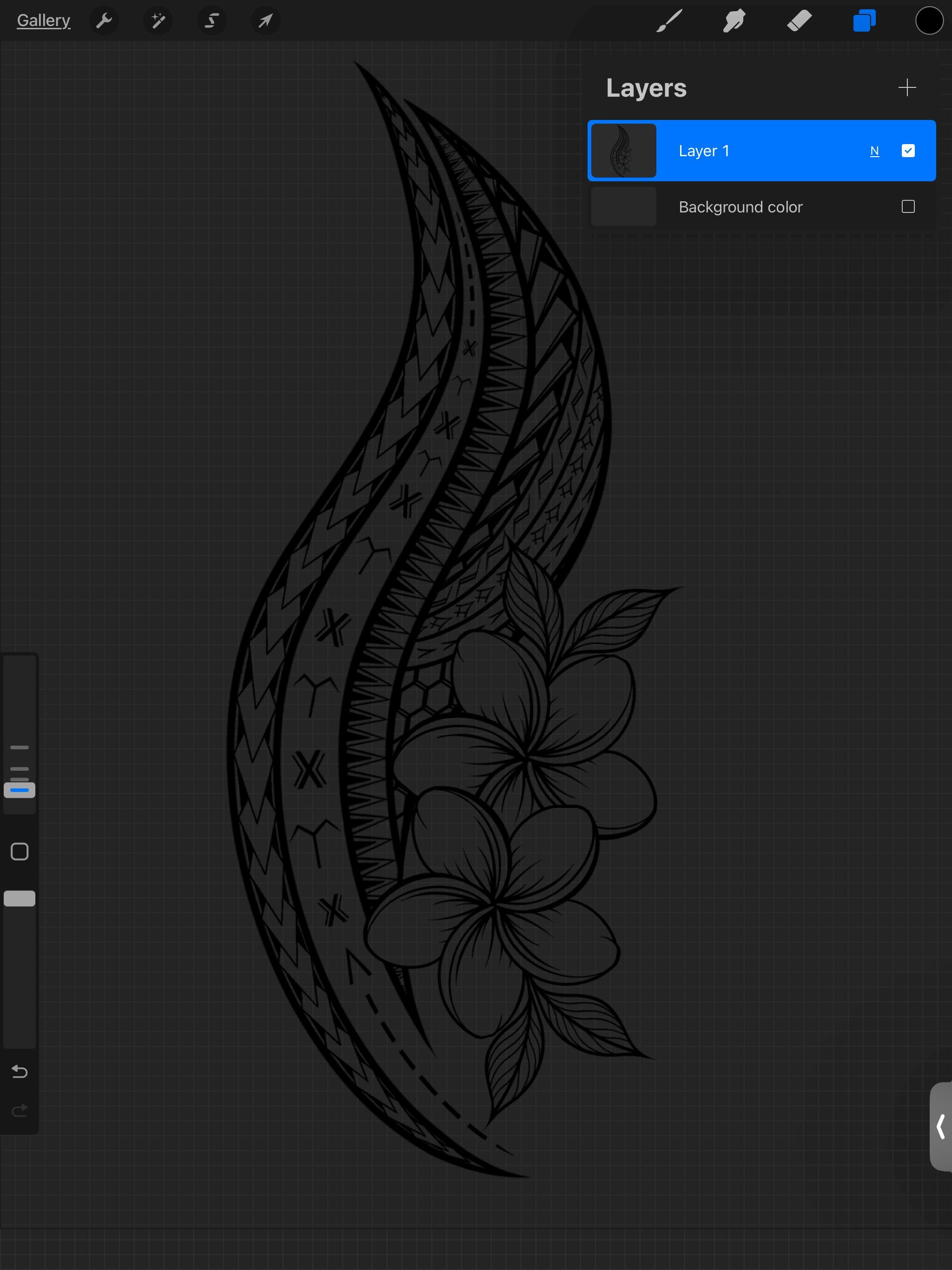Select Layer 1 in the Layers panel
Image resolution: width=952 pixels, height=1270 pixels.
[747, 151]
